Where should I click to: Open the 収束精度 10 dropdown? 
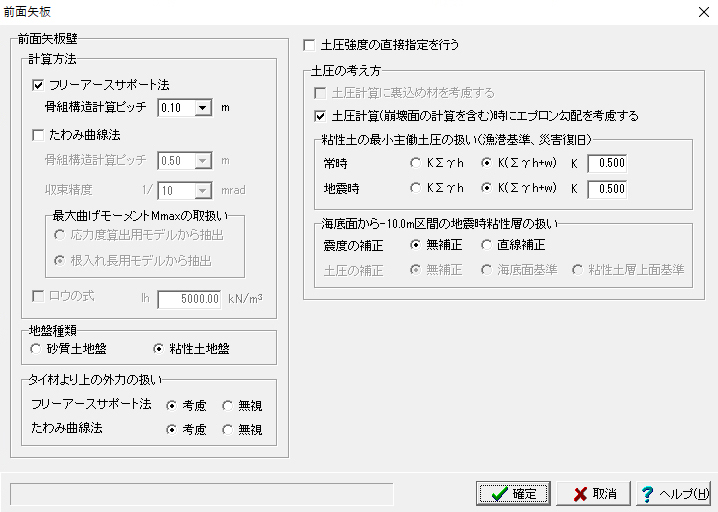(x=202, y=191)
